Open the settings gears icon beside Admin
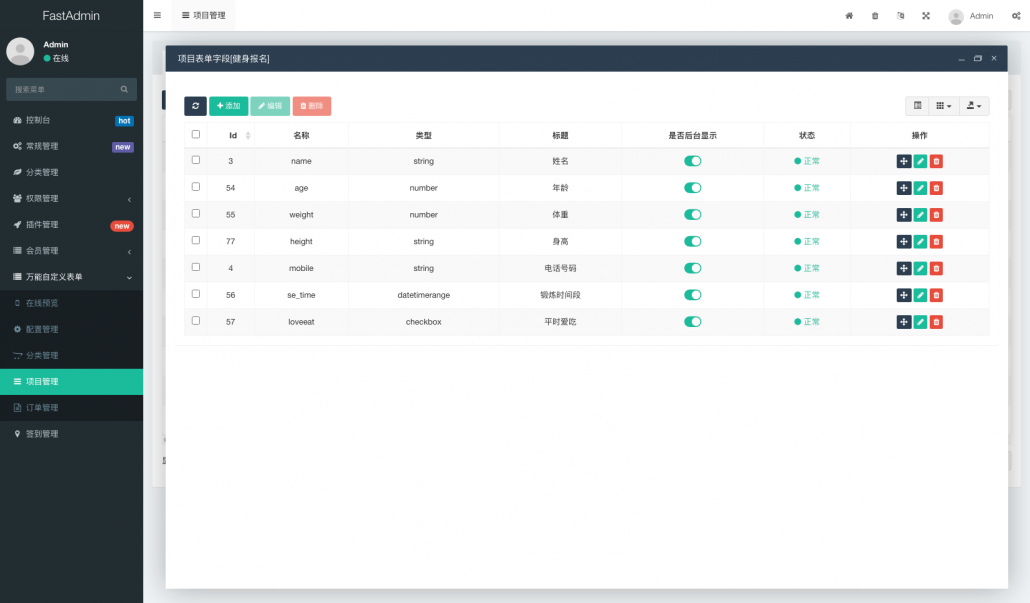Viewport: 1030px width, 603px height. click(1016, 16)
